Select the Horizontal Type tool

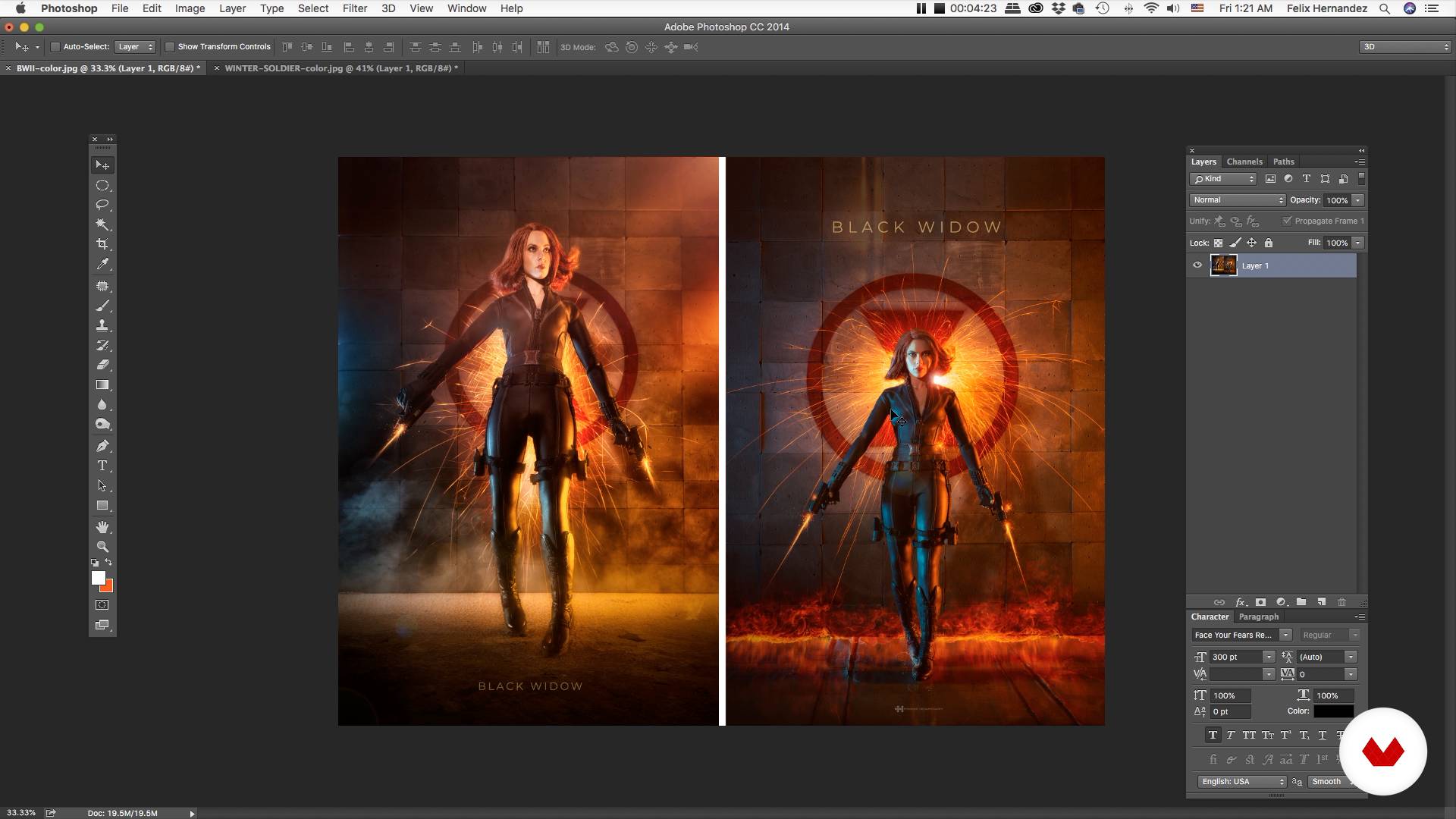[x=102, y=466]
